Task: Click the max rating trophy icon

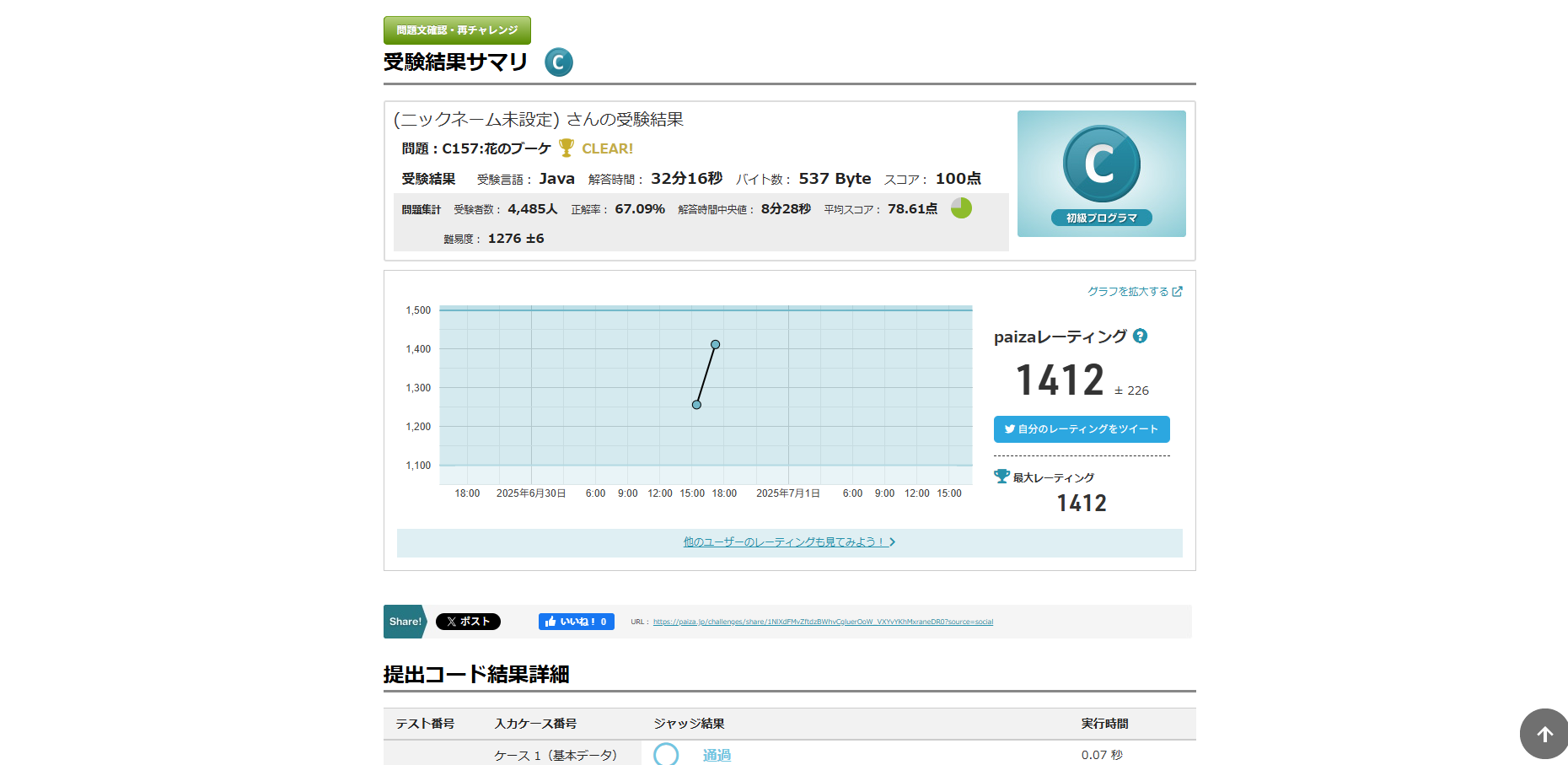Action: click(1001, 477)
